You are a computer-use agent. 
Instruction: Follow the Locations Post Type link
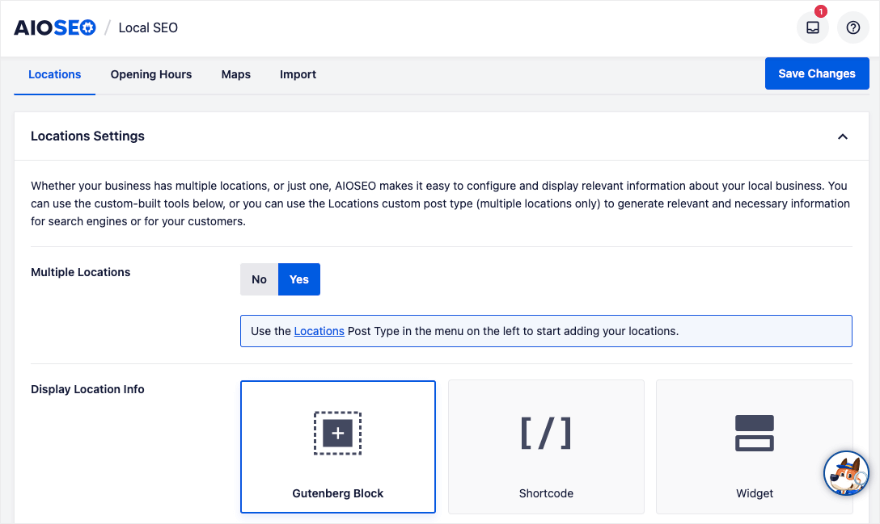(319, 331)
